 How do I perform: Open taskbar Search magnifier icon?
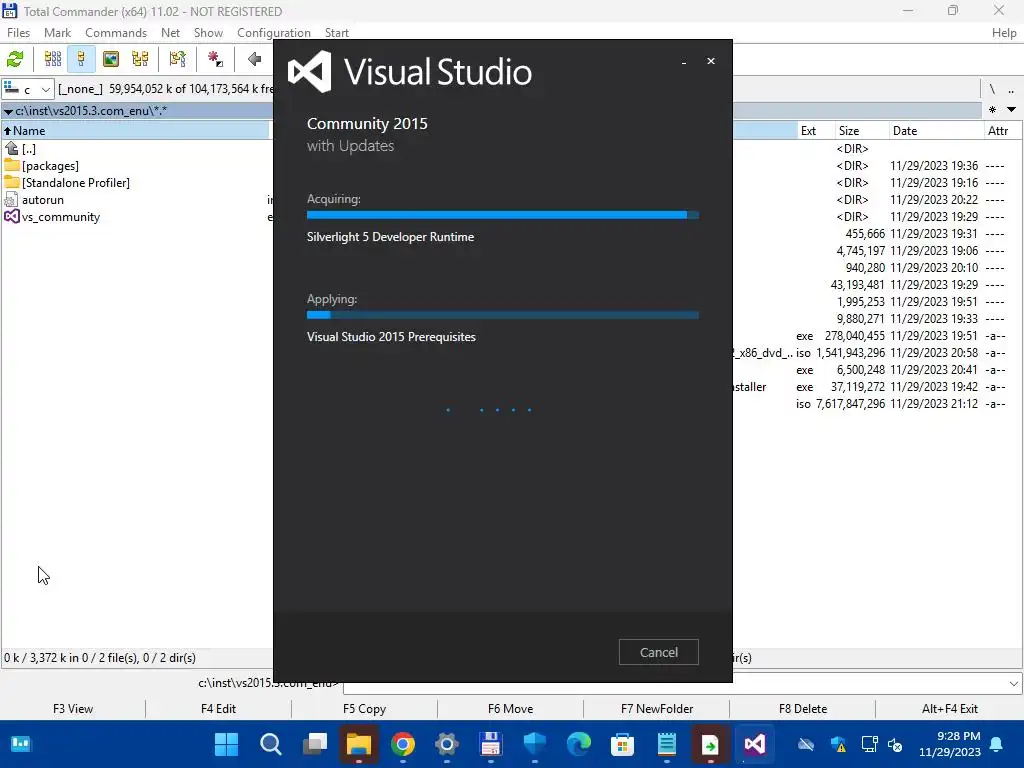tap(270, 744)
